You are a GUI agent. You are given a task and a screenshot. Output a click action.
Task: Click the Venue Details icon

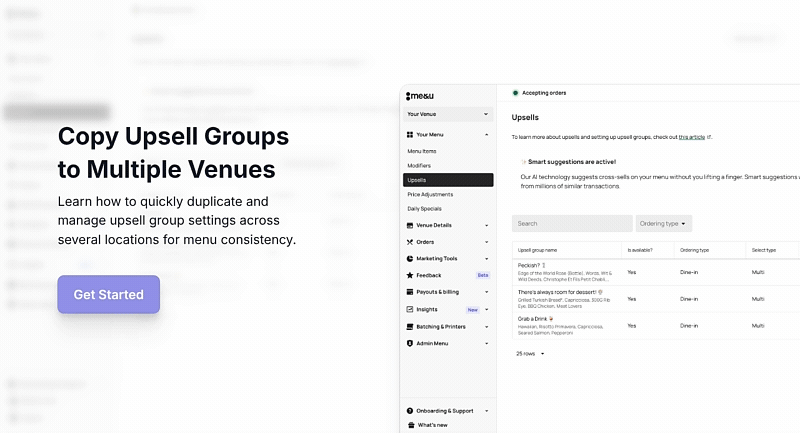click(410, 225)
